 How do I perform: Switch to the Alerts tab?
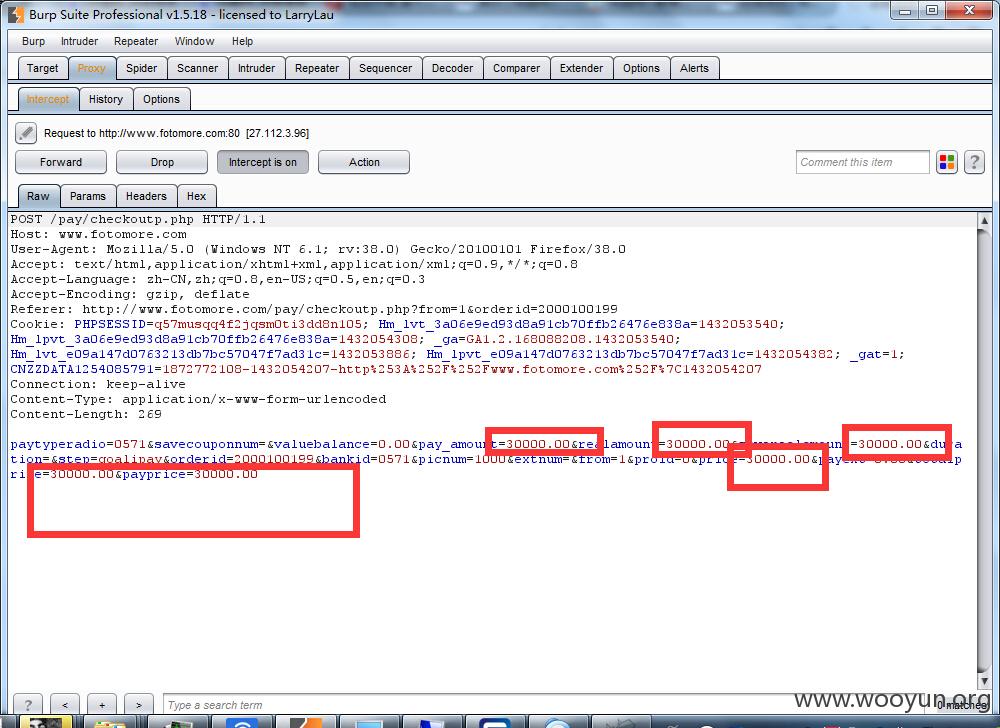click(x=694, y=68)
